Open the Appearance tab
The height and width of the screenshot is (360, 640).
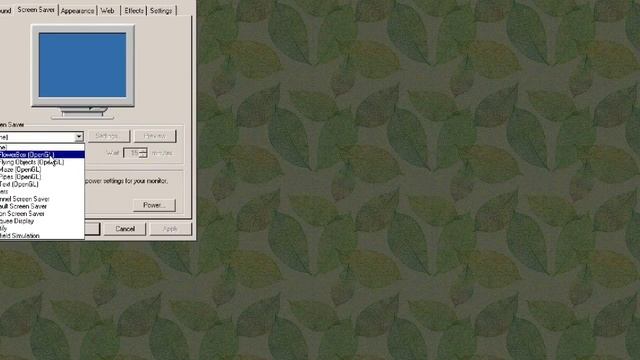[77, 11]
